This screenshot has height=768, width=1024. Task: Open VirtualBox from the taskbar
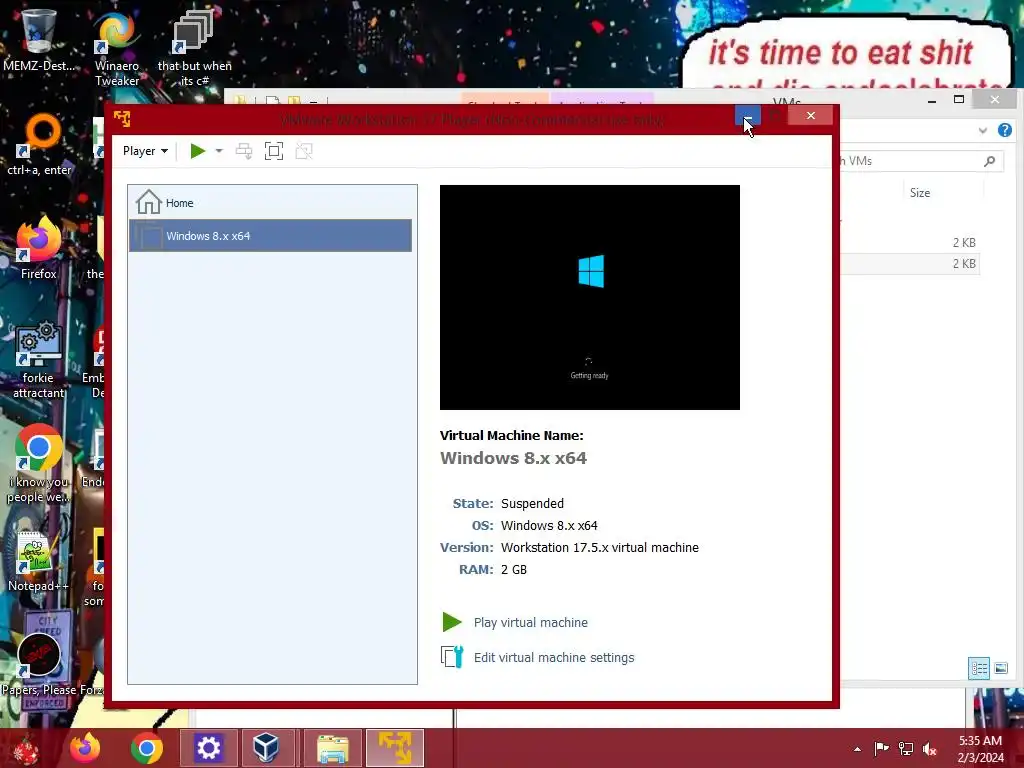(266, 748)
